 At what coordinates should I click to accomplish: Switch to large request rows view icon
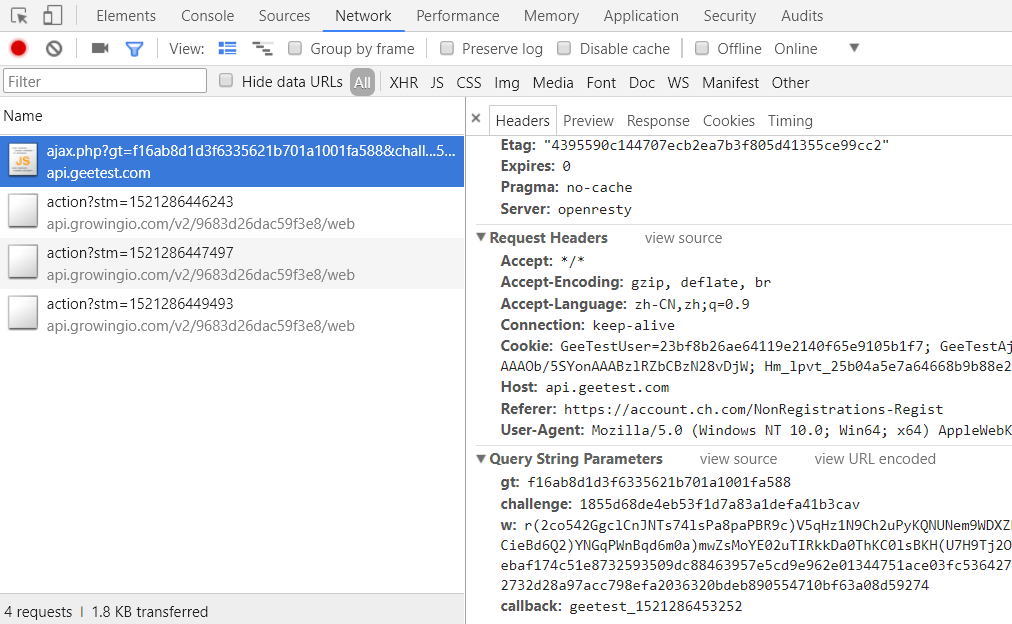click(x=227, y=48)
